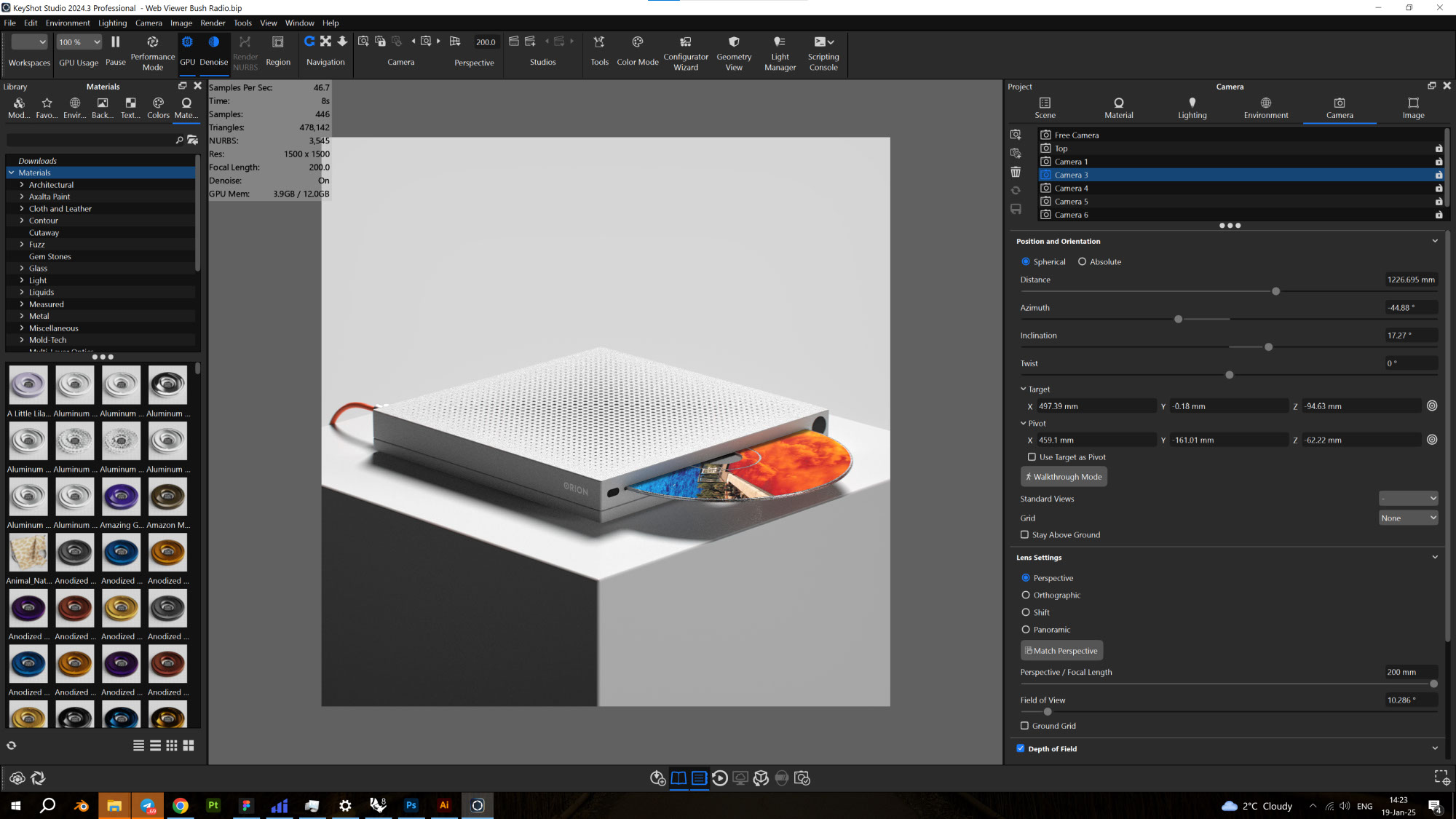
Task: Enable the Stay Above Ground checkbox
Action: [1024, 535]
